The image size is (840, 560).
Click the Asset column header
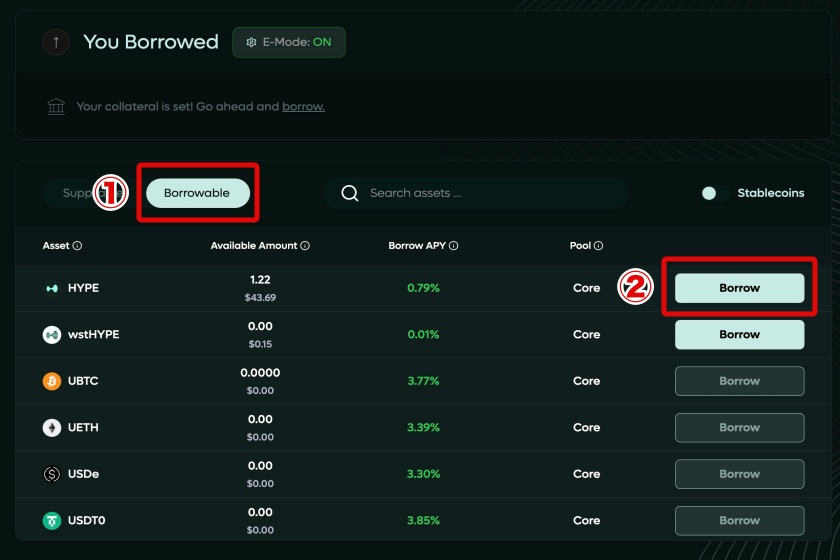pos(56,245)
